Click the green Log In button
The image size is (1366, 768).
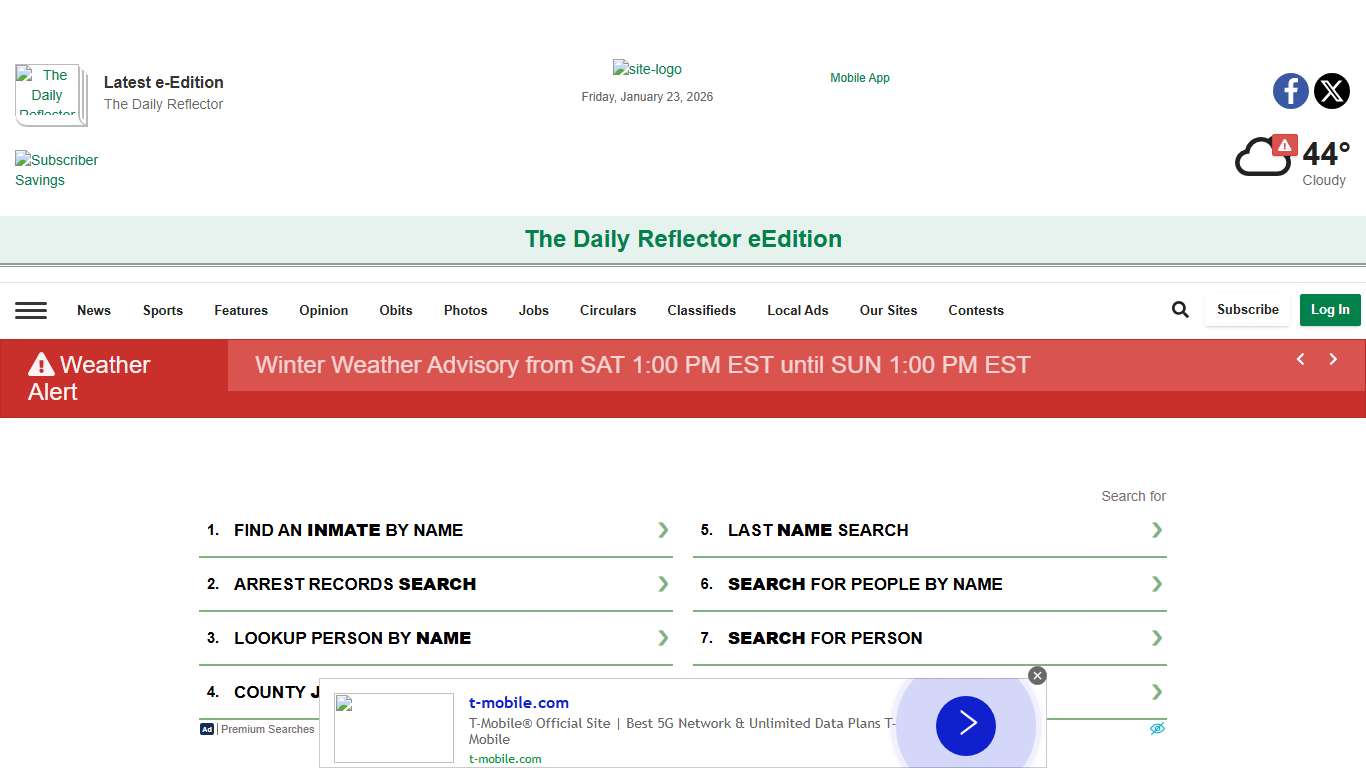(x=1330, y=310)
